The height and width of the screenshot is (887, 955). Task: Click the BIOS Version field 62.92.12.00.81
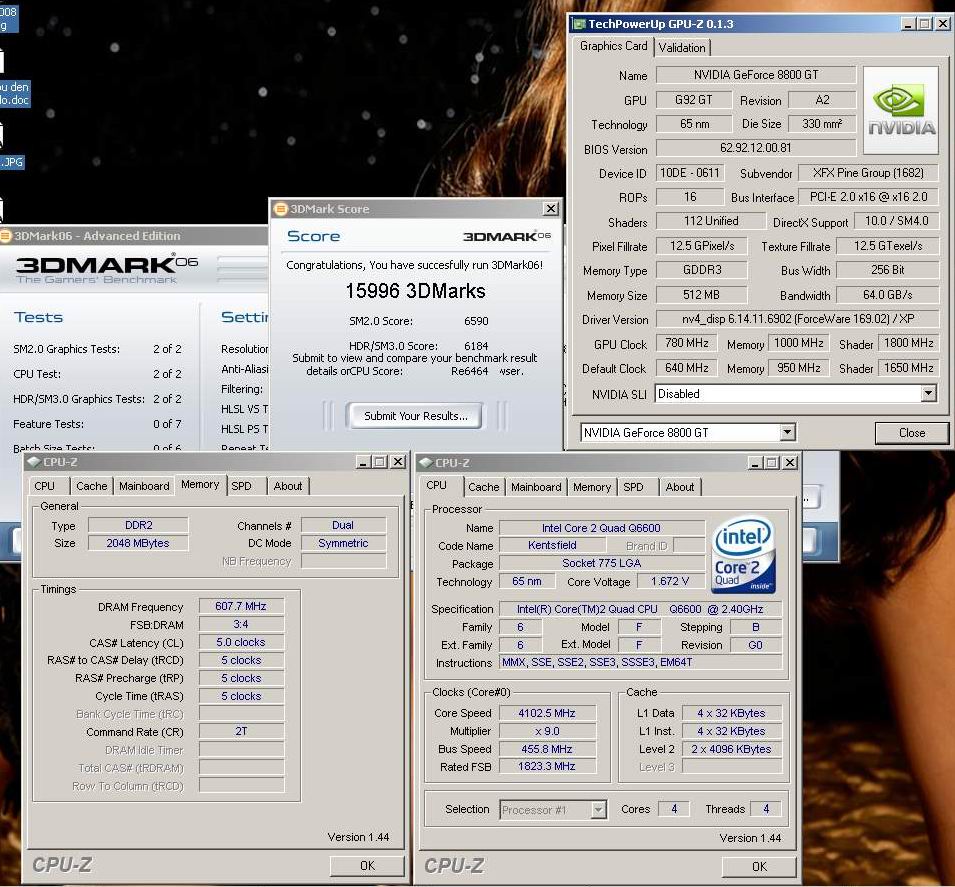click(756, 148)
